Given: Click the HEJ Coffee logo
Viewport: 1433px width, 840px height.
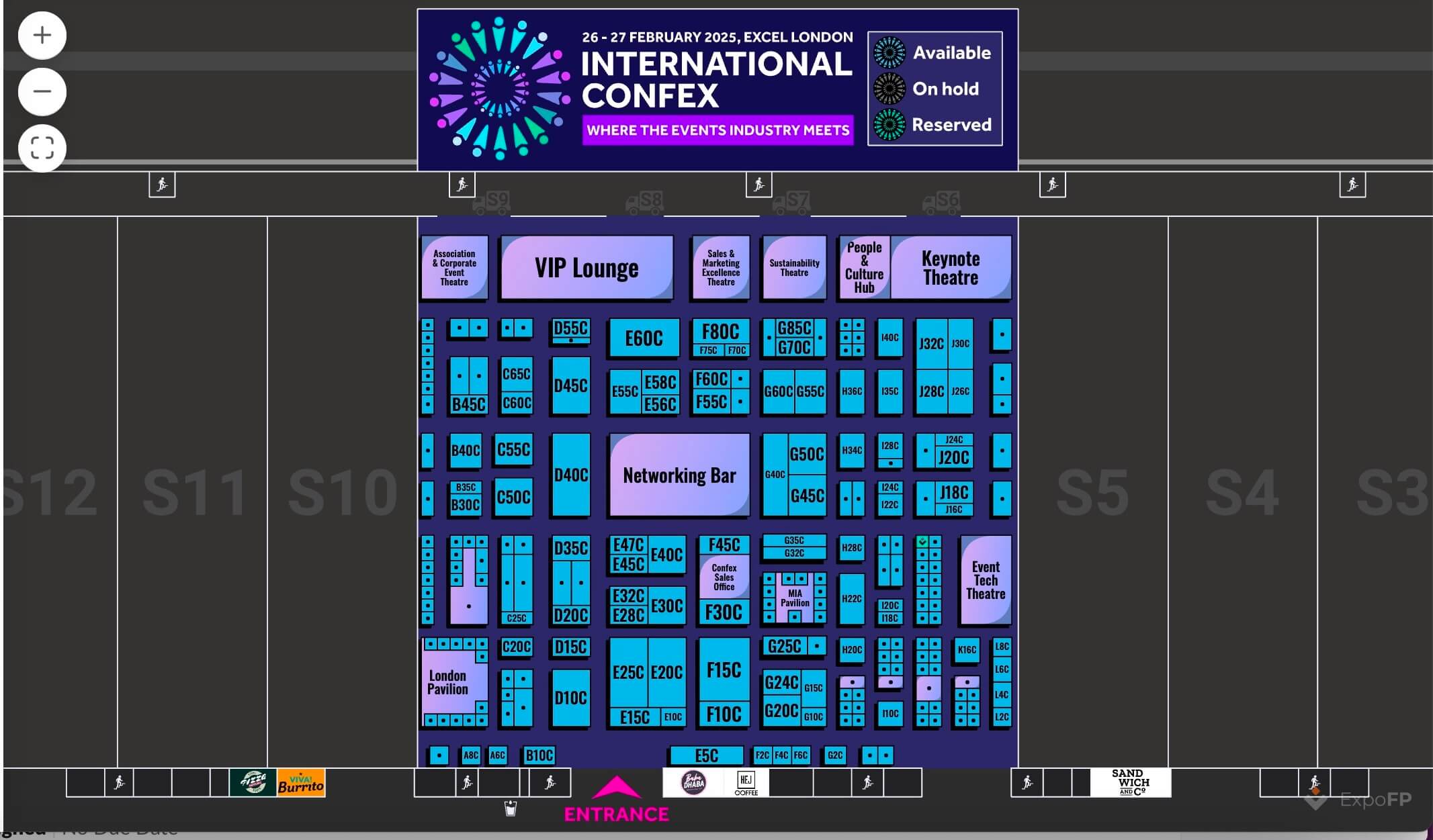Looking at the screenshot, I should click(746, 782).
